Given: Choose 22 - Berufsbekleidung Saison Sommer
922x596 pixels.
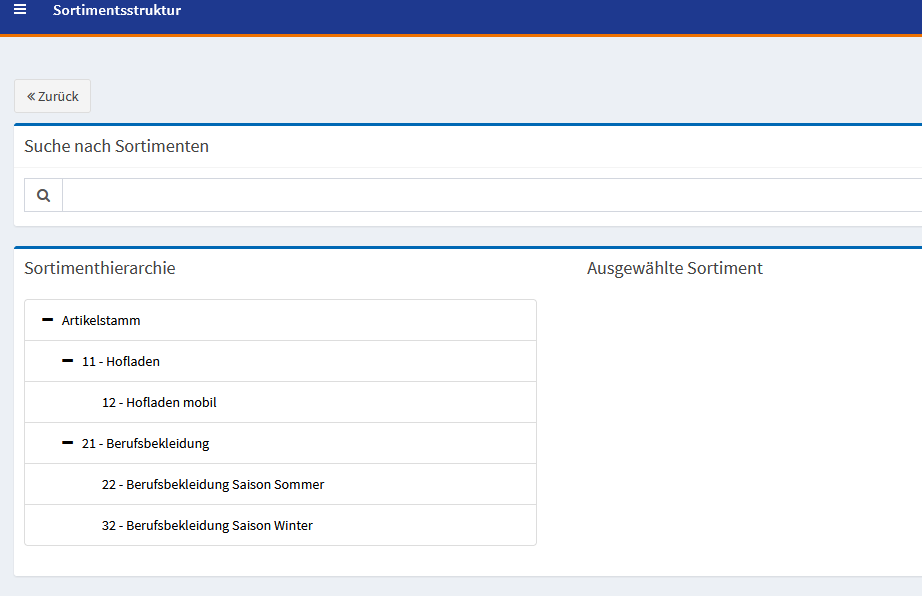Looking at the screenshot, I should pos(213,485).
